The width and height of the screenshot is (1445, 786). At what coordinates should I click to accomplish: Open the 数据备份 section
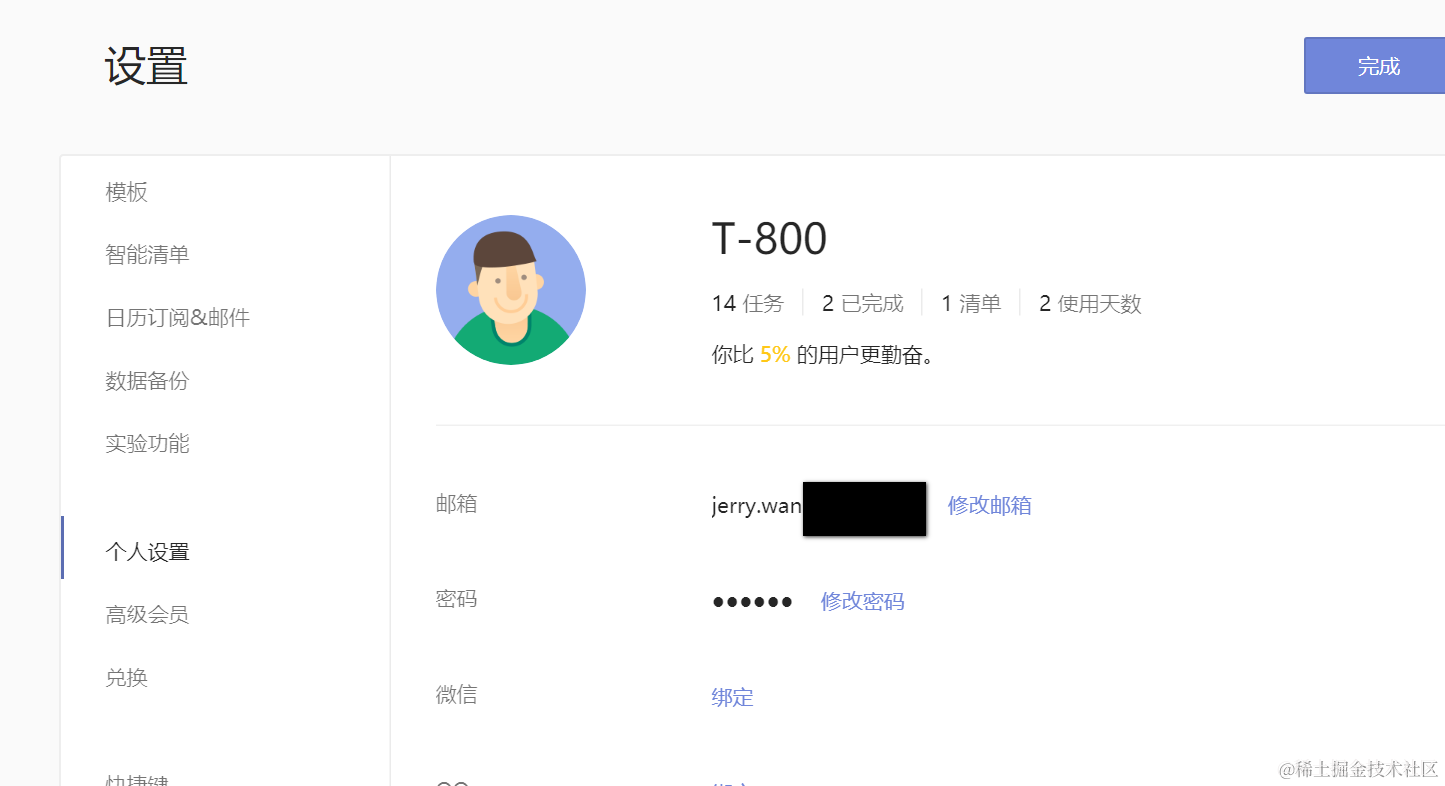tap(148, 381)
